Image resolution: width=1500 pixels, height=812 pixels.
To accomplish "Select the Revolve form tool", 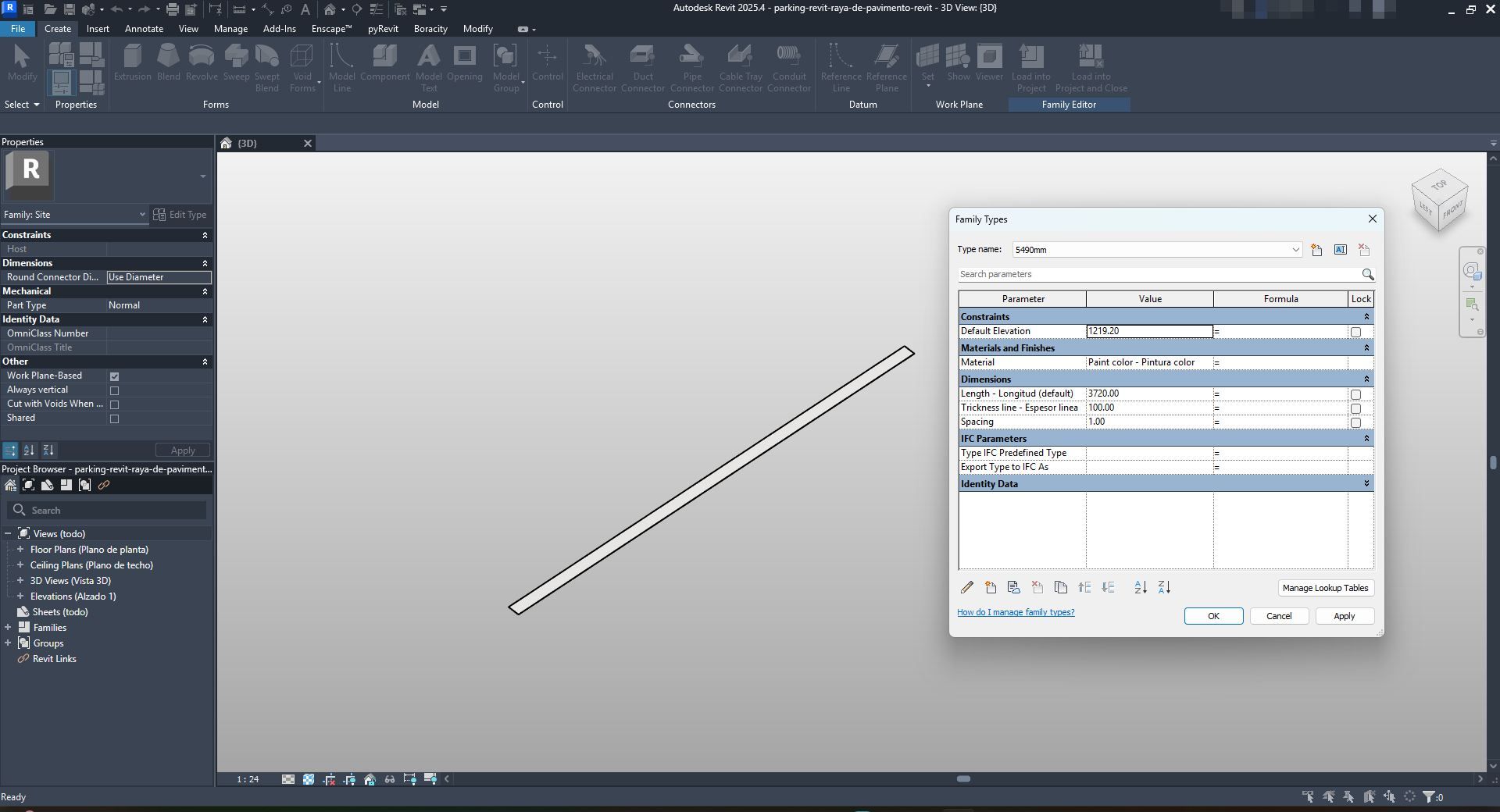I will pyautogui.click(x=202, y=62).
